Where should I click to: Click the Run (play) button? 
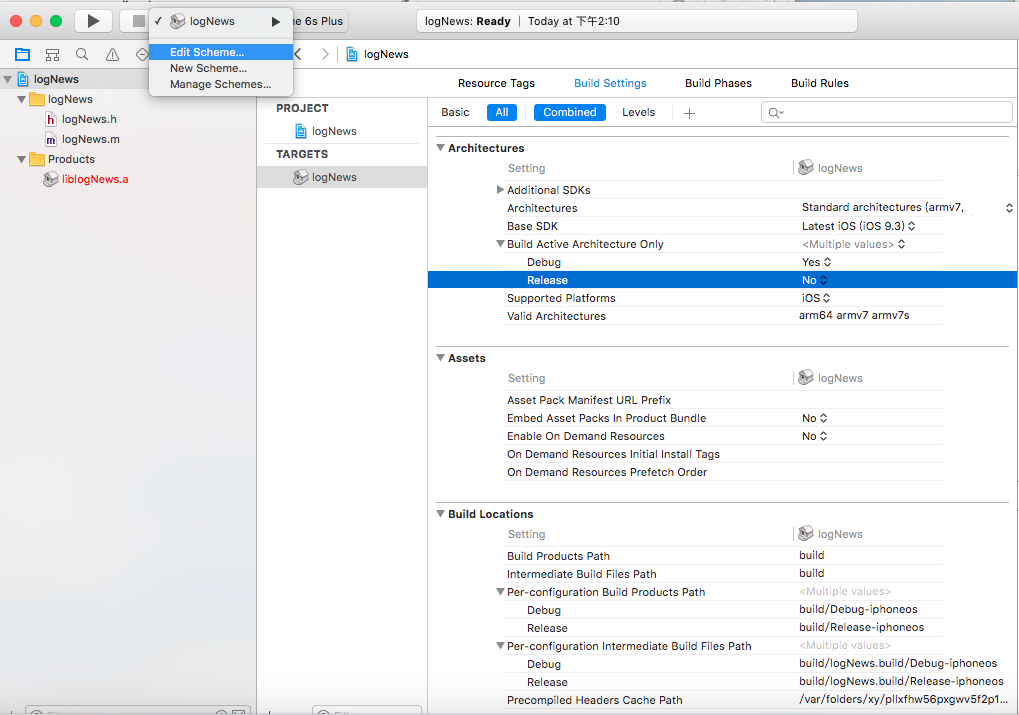93,21
